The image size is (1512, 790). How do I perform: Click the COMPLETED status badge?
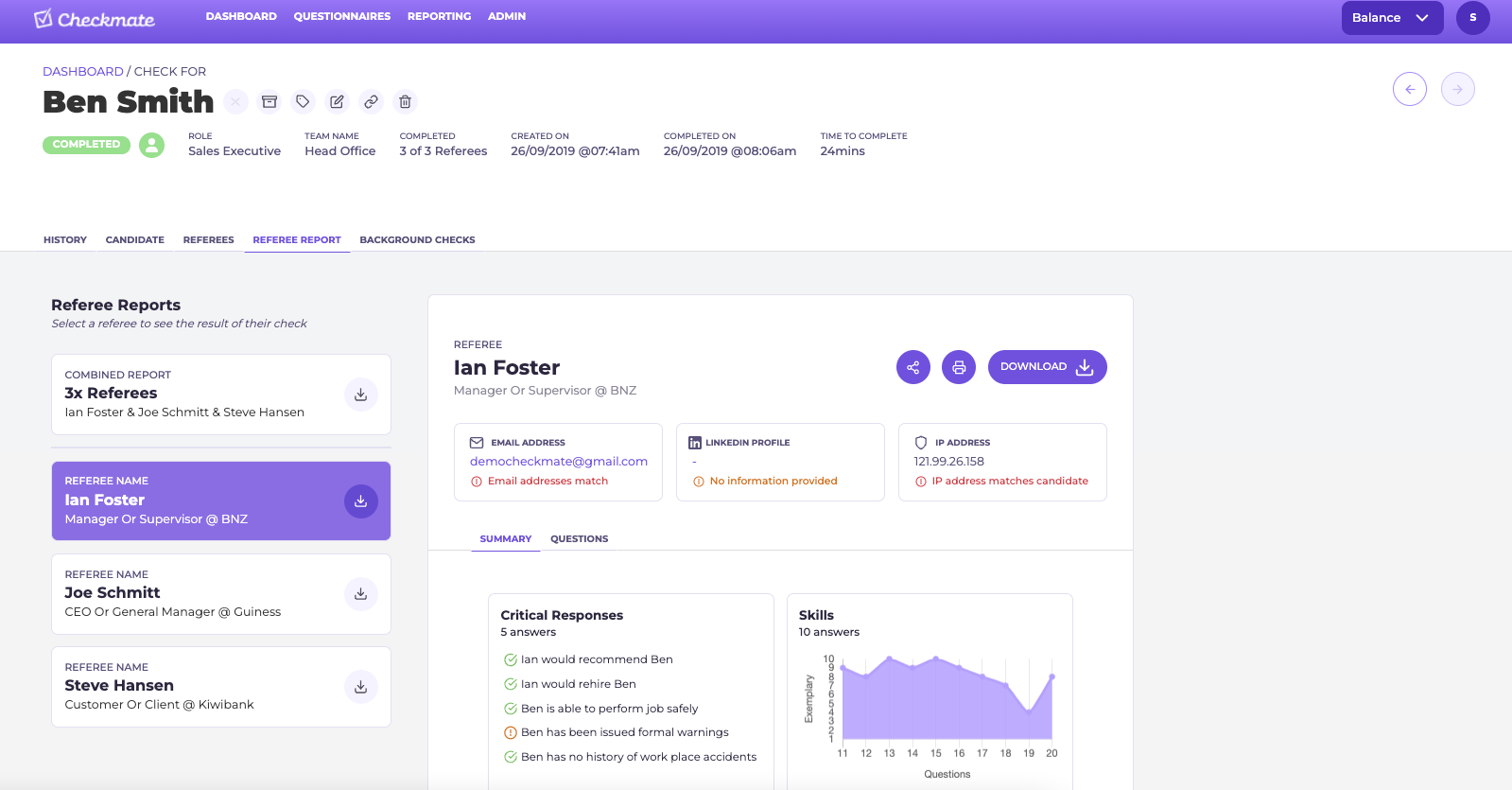(x=86, y=145)
